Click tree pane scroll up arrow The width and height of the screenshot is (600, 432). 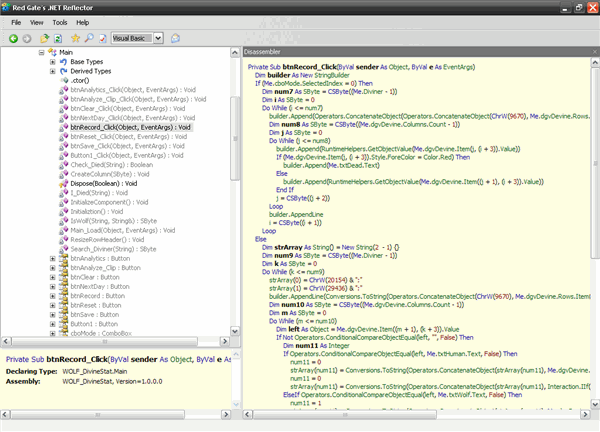coord(235,52)
